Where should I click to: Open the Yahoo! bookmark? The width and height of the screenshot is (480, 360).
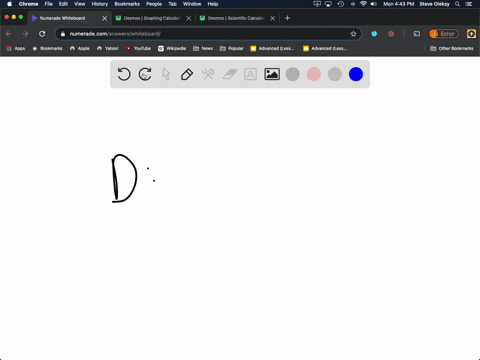click(108, 48)
